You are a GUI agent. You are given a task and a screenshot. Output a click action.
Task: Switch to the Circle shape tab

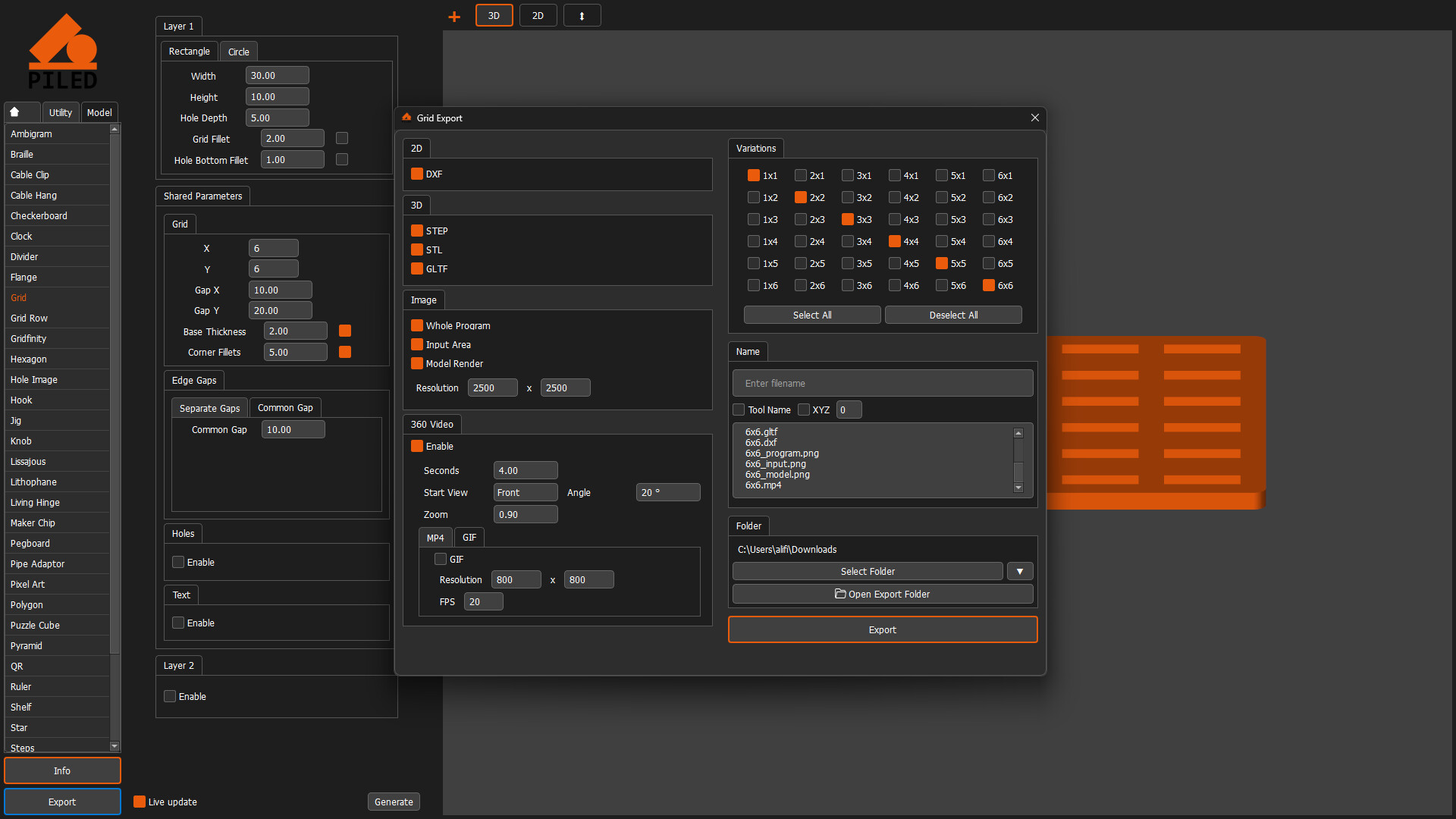point(238,51)
